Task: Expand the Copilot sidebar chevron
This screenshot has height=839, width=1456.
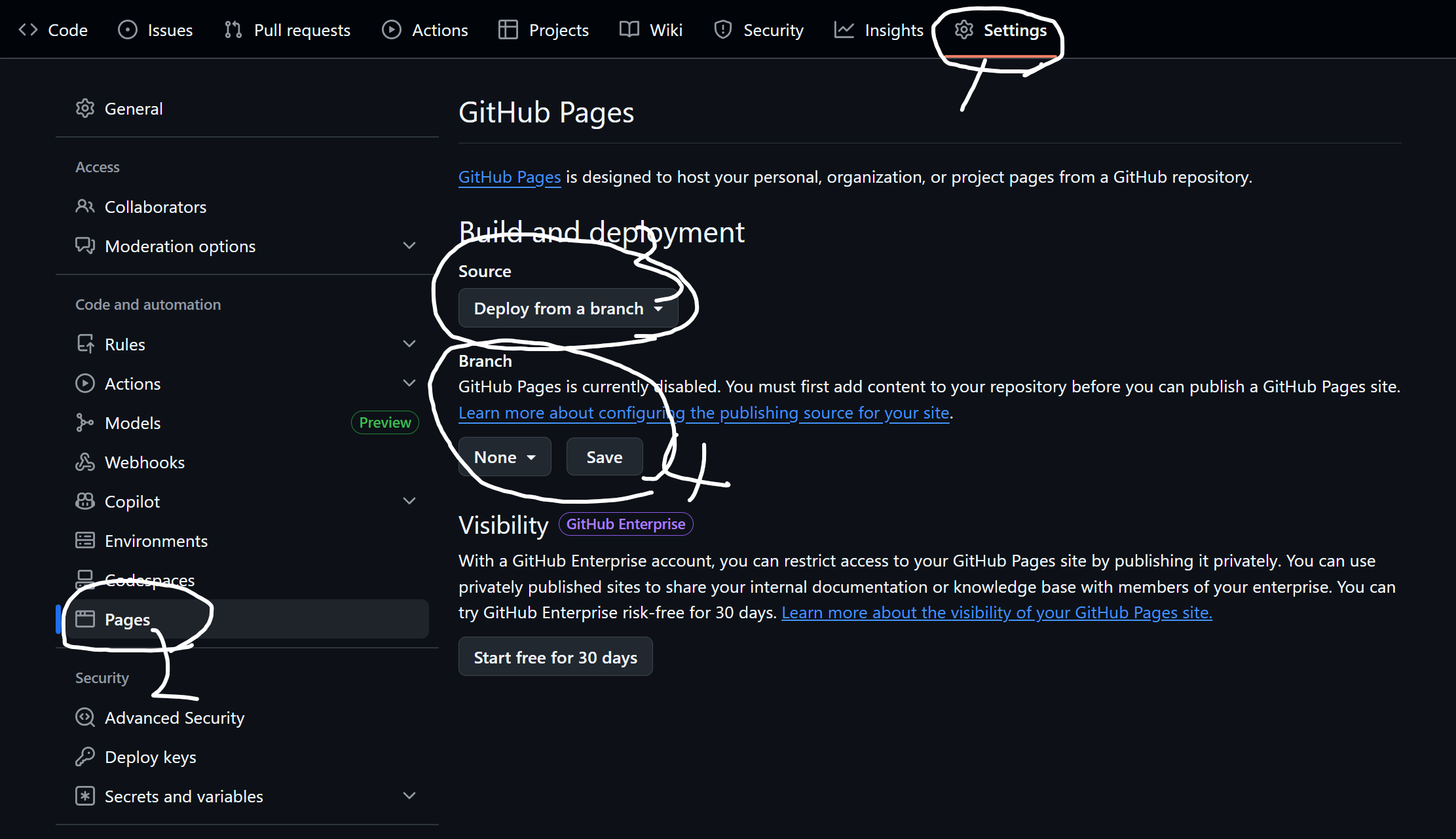Action: tap(409, 502)
